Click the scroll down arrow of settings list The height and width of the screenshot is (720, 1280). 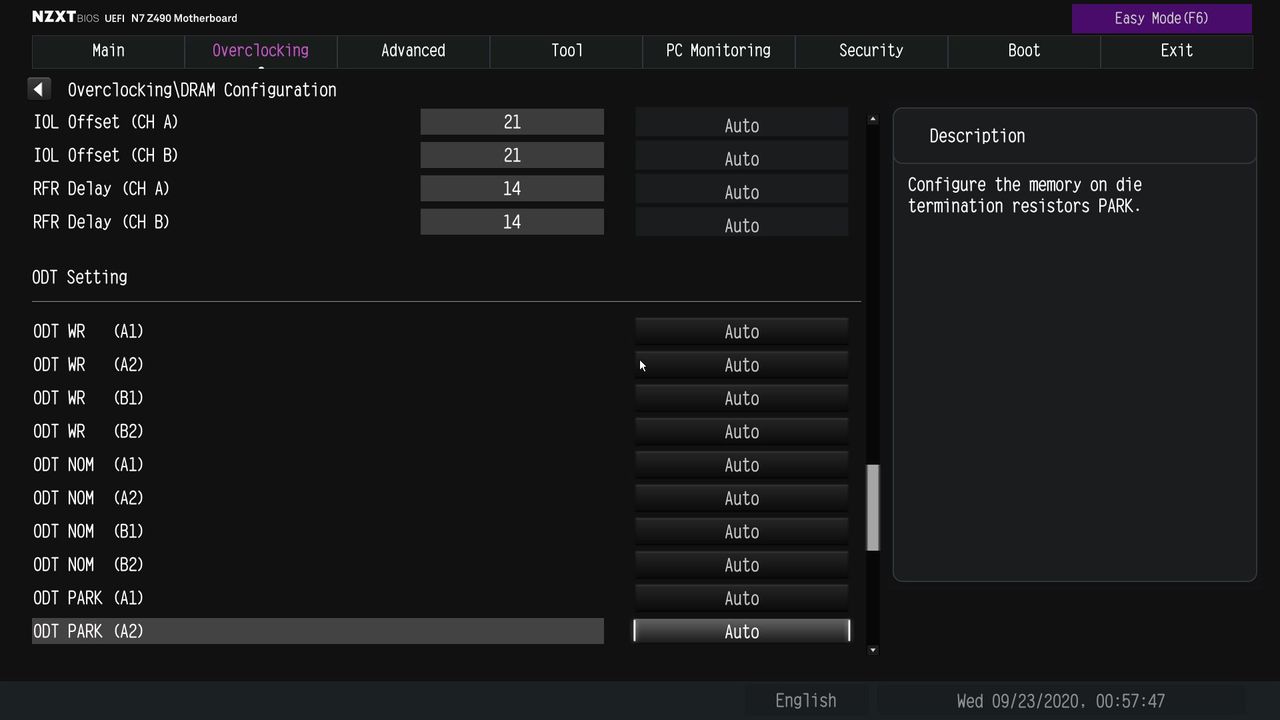click(x=872, y=650)
